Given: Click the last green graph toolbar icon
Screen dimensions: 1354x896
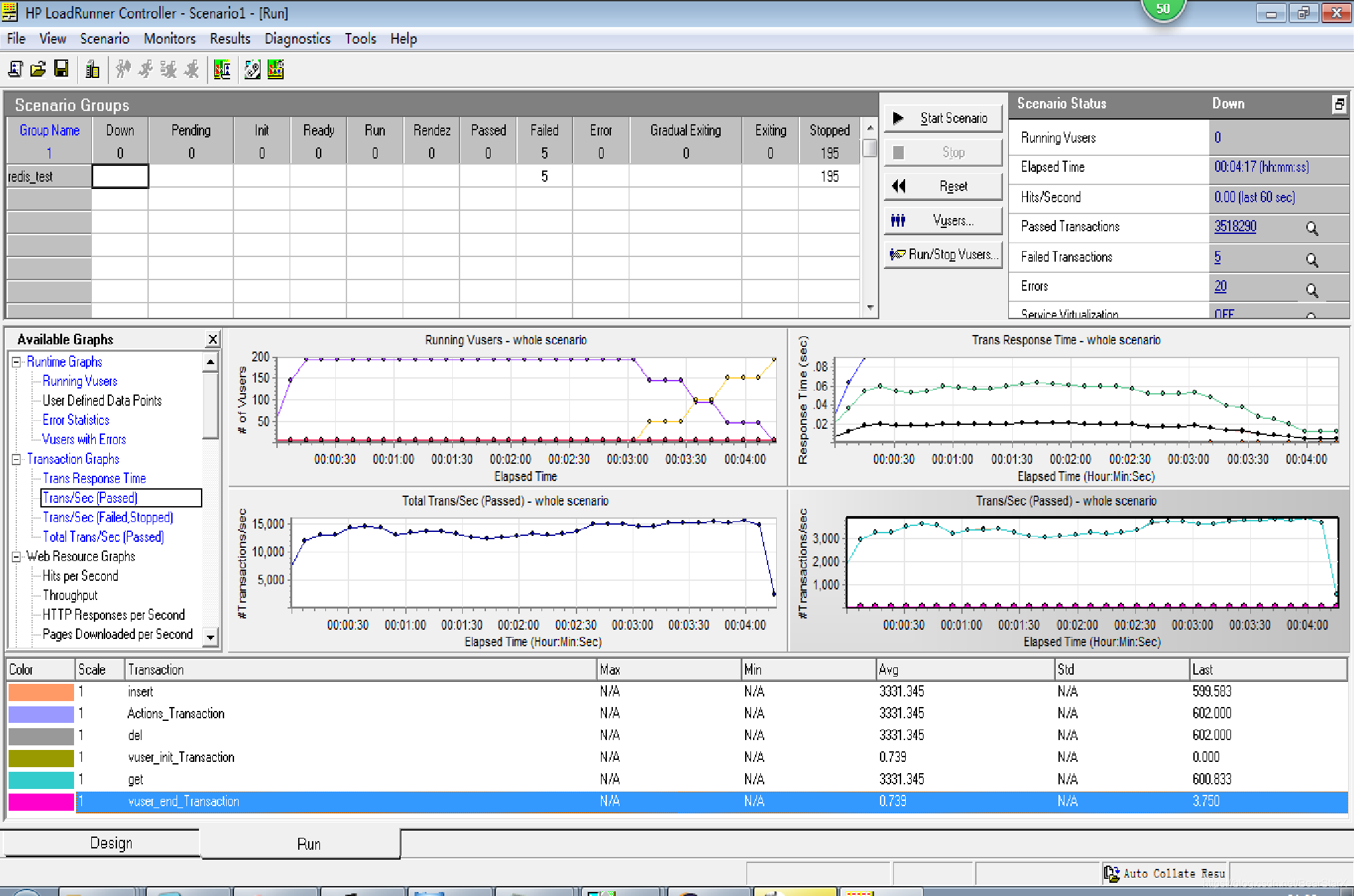Looking at the screenshot, I should click(x=276, y=69).
